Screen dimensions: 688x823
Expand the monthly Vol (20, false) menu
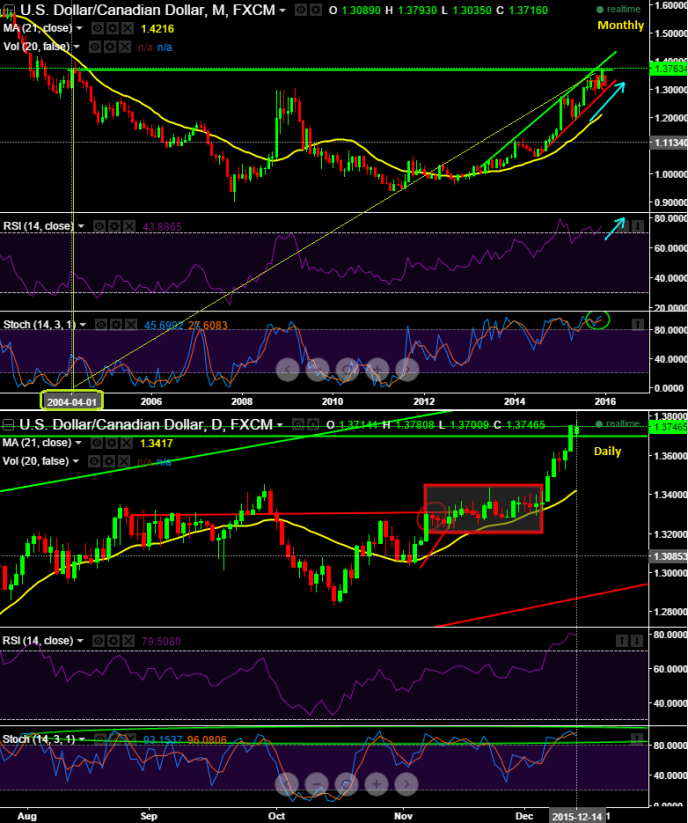click(x=77, y=47)
